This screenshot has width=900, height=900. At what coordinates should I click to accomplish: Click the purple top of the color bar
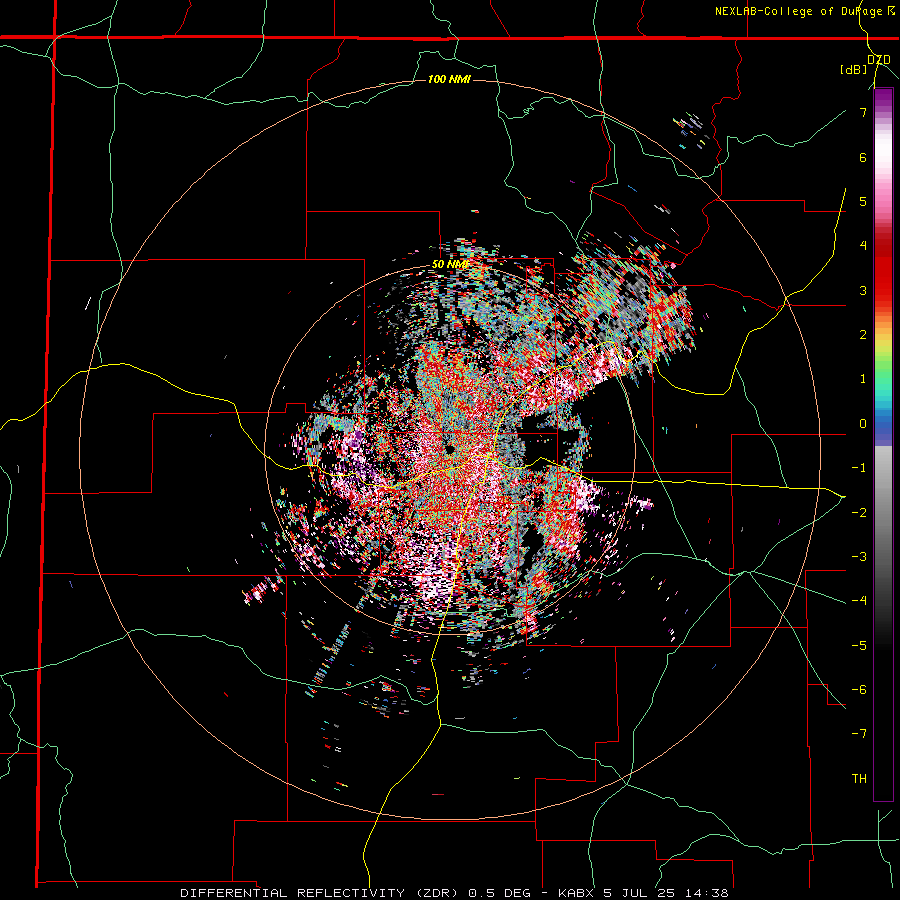[x=883, y=99]
